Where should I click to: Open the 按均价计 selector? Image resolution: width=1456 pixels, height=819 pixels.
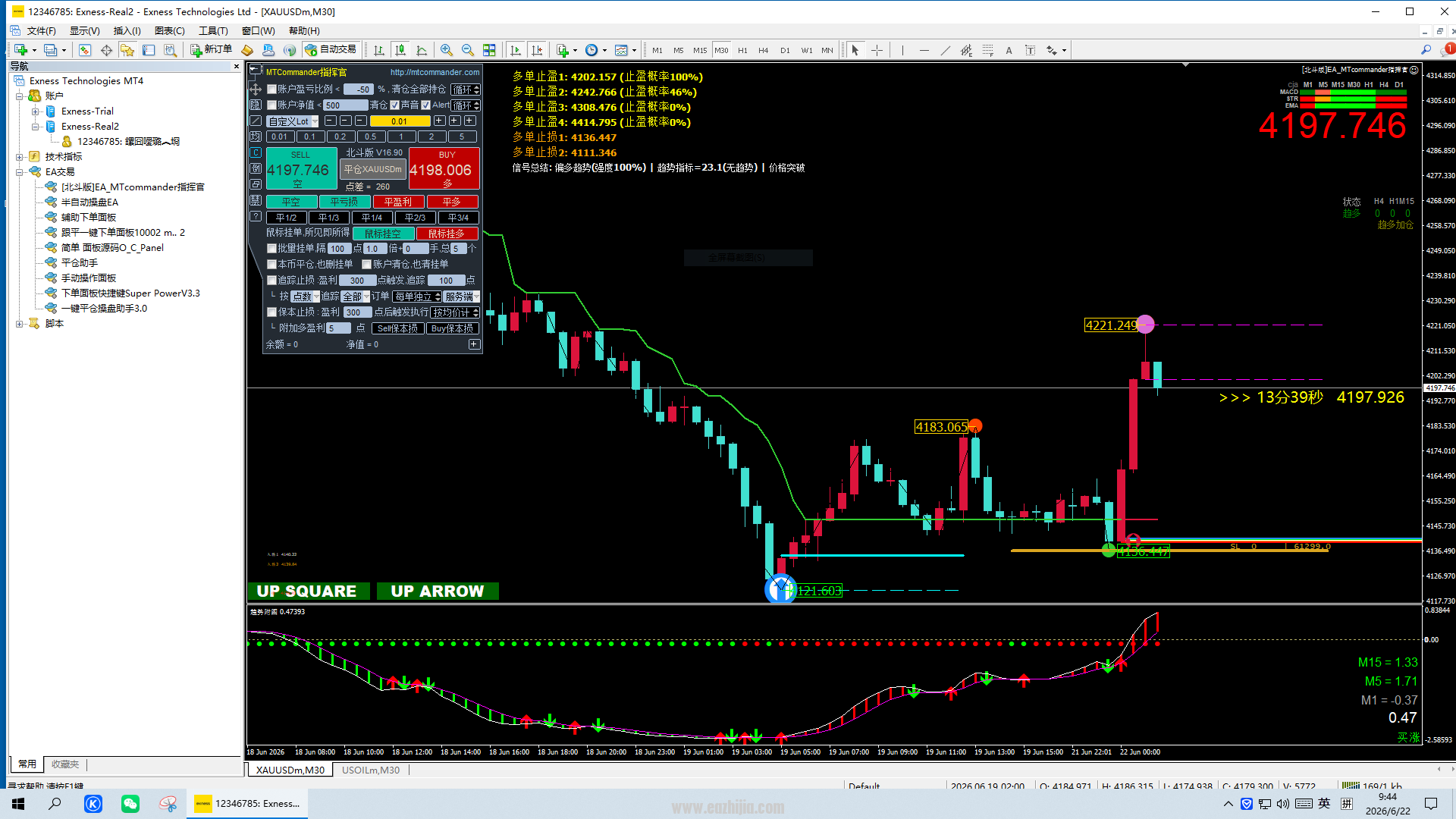coord(455,312)
